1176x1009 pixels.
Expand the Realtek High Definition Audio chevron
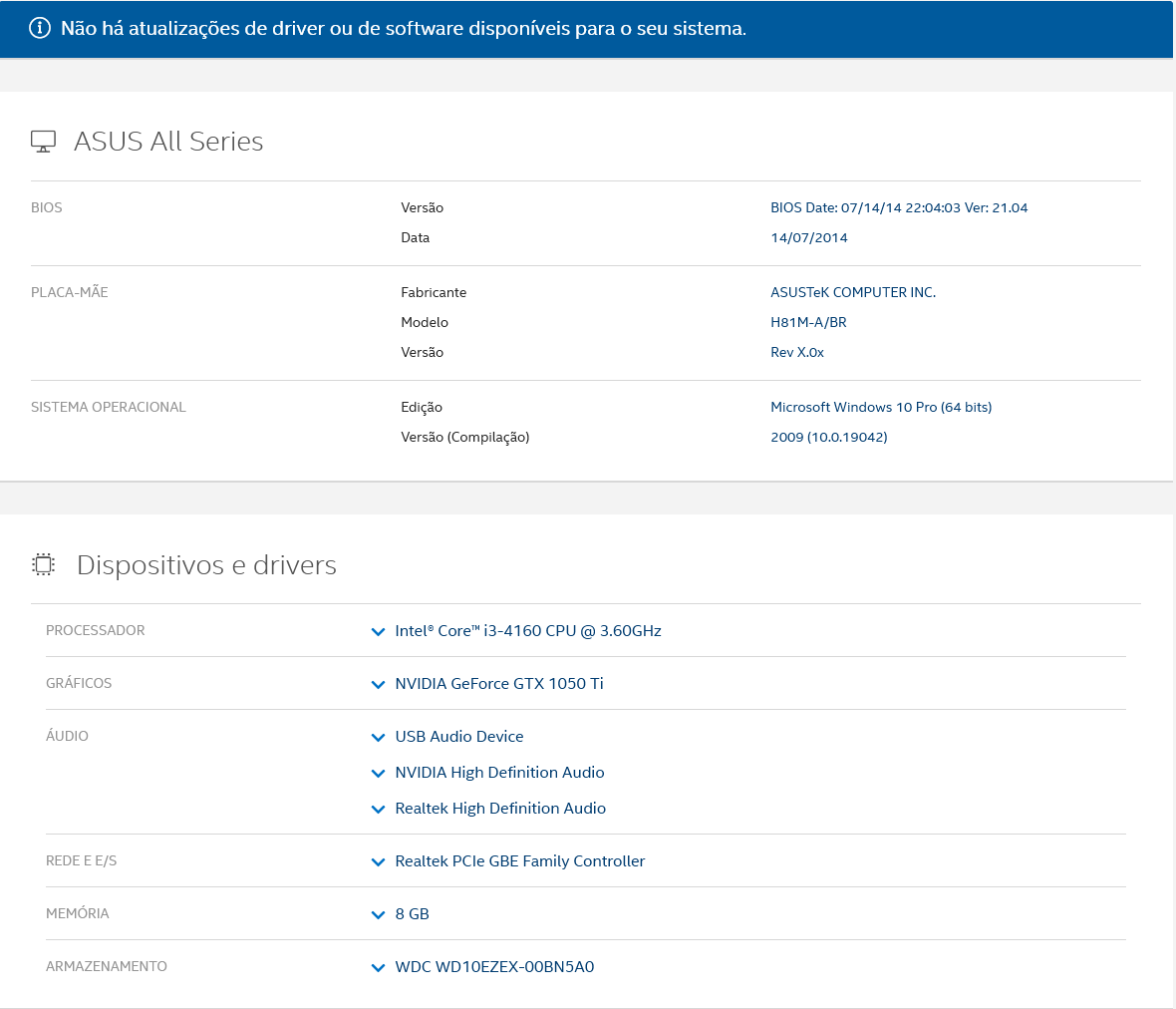pos(378,810)
